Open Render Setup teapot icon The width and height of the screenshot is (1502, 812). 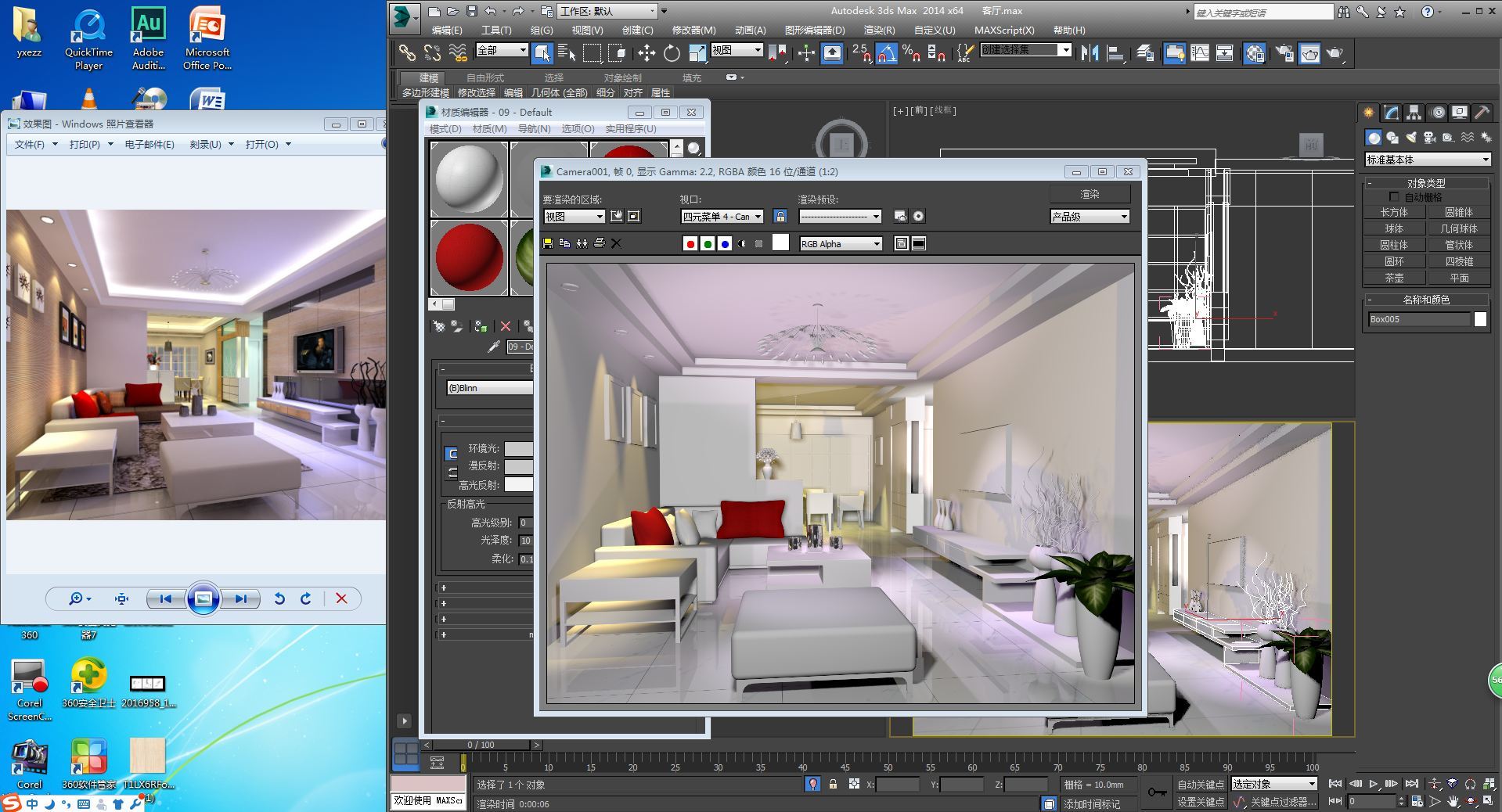(1284, 53)
